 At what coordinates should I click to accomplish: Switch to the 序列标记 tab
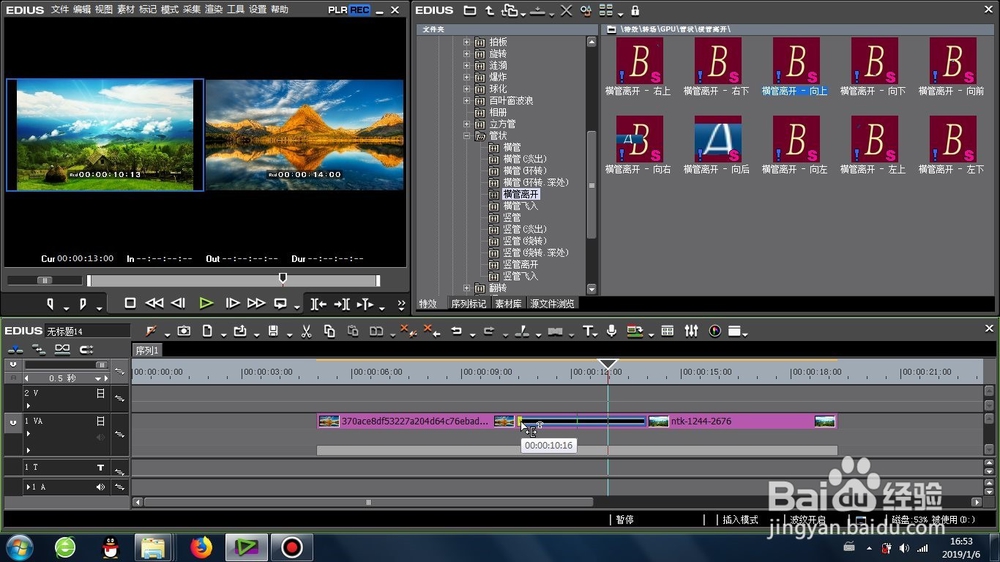coord(469,304)
